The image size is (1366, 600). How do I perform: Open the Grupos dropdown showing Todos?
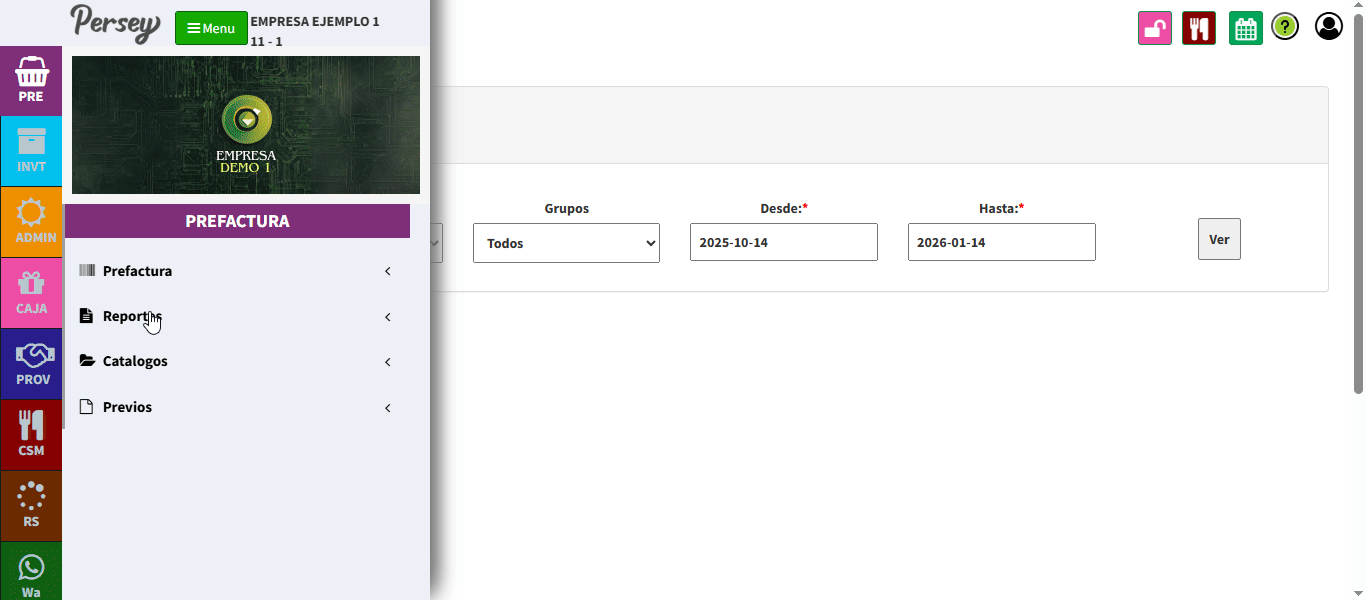coord(566,243)
